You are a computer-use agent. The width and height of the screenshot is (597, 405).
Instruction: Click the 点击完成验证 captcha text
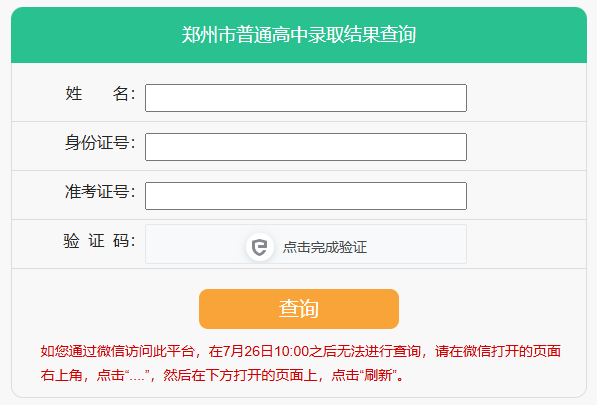325,247
